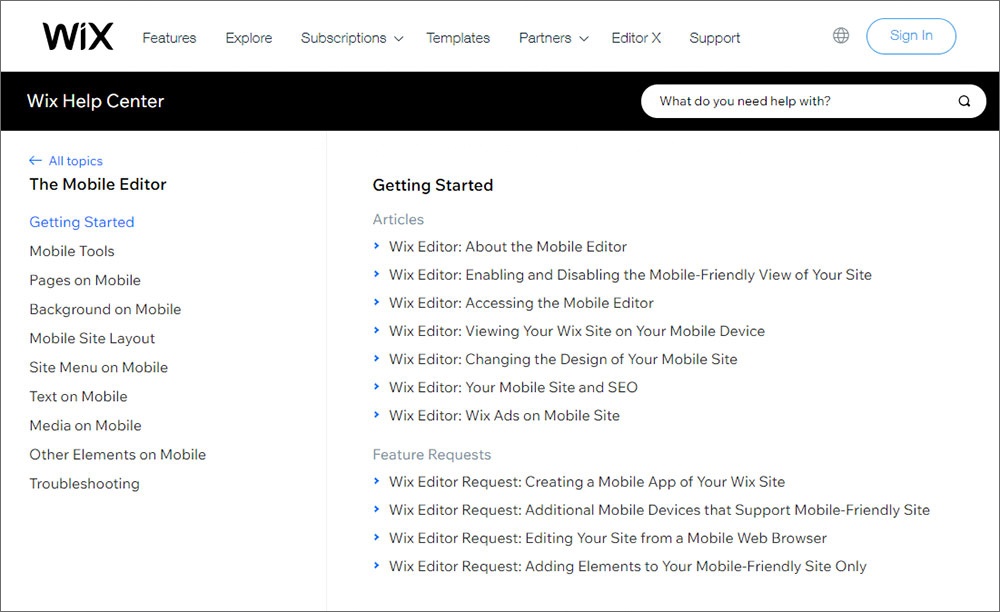Screen dimensions: 1000x612
Task: Open the Wix Help Center title link
Action: pos(96,101)
